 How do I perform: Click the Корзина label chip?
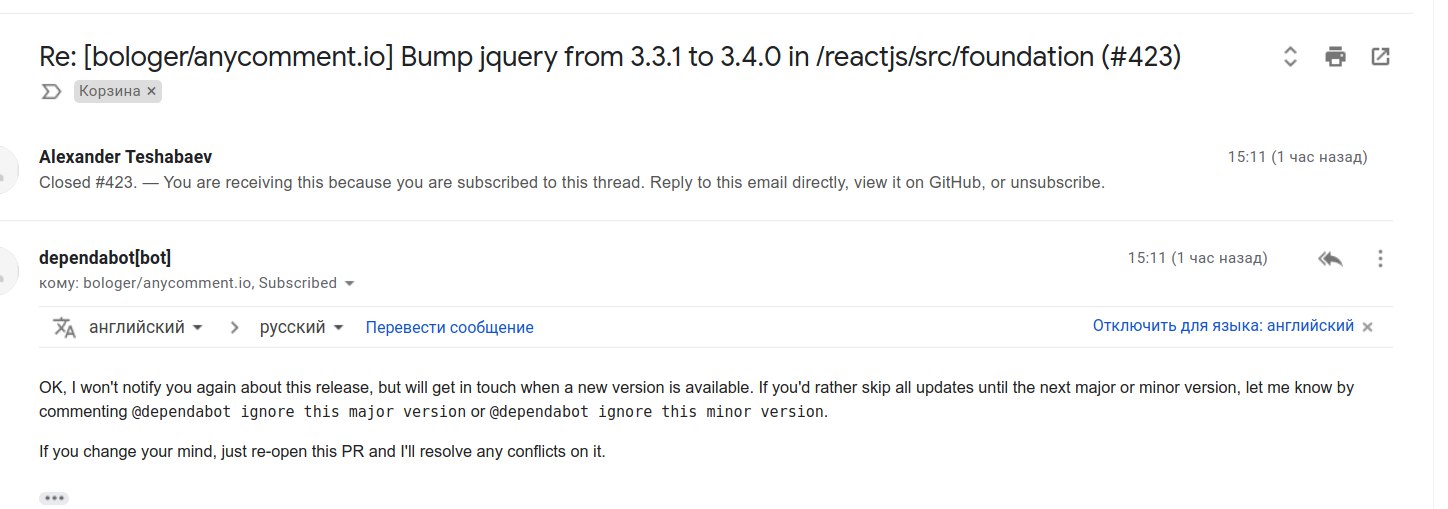(x=110, y=91)
